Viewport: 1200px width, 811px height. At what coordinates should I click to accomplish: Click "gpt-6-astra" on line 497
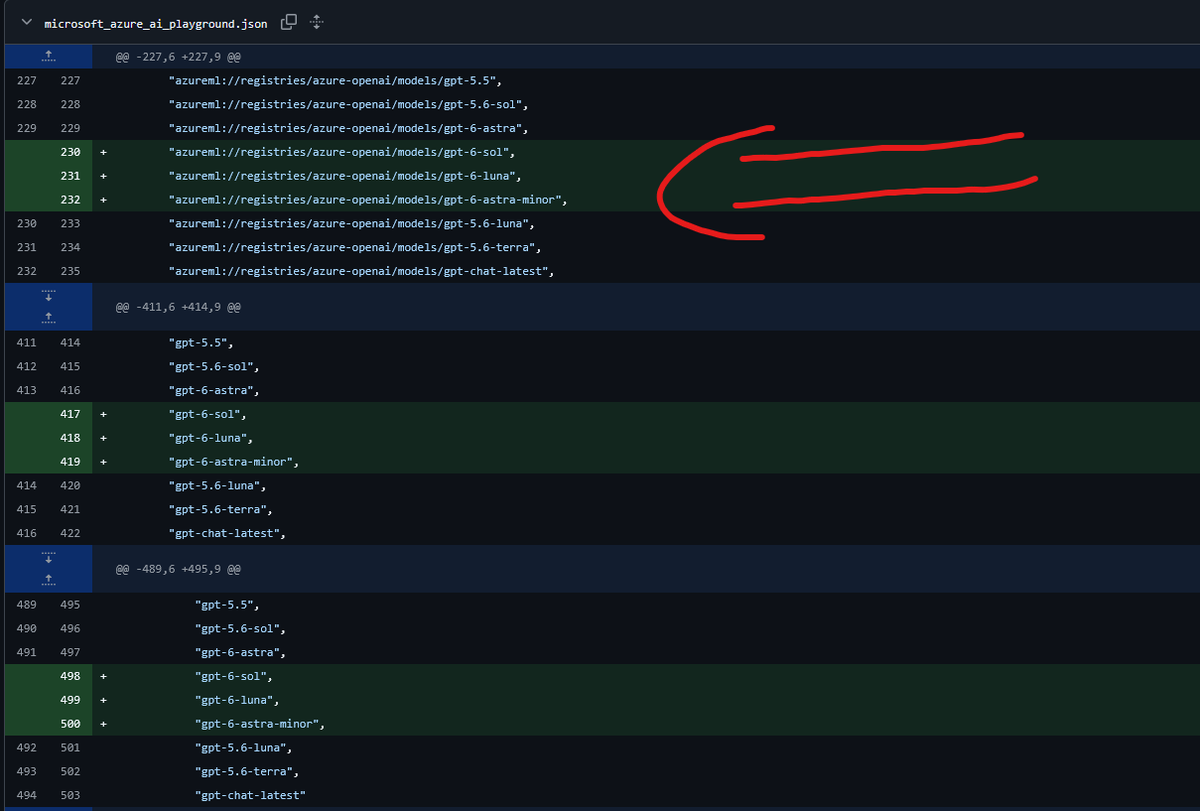[240, 652]
